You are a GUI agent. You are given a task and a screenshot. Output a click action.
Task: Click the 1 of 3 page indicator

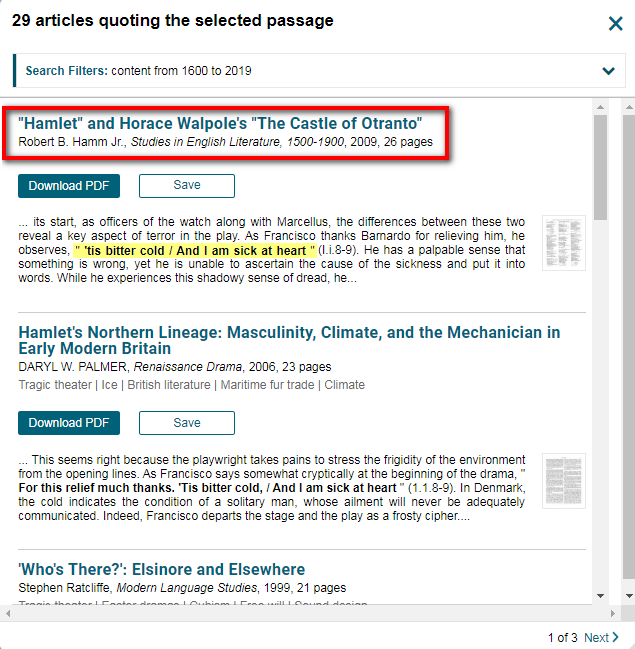point(563,637)
